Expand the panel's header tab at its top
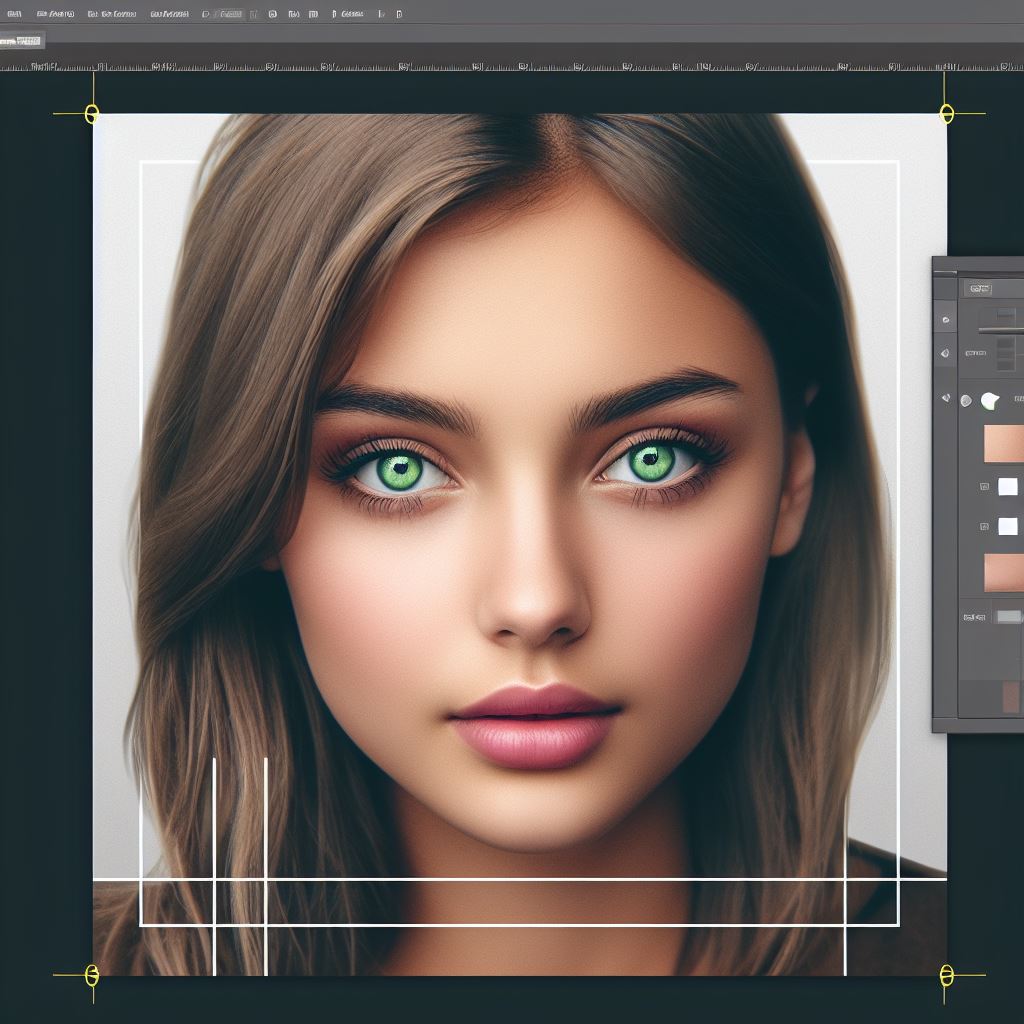The height and width of the screenshot is (1024, 1024). (980, 288)
